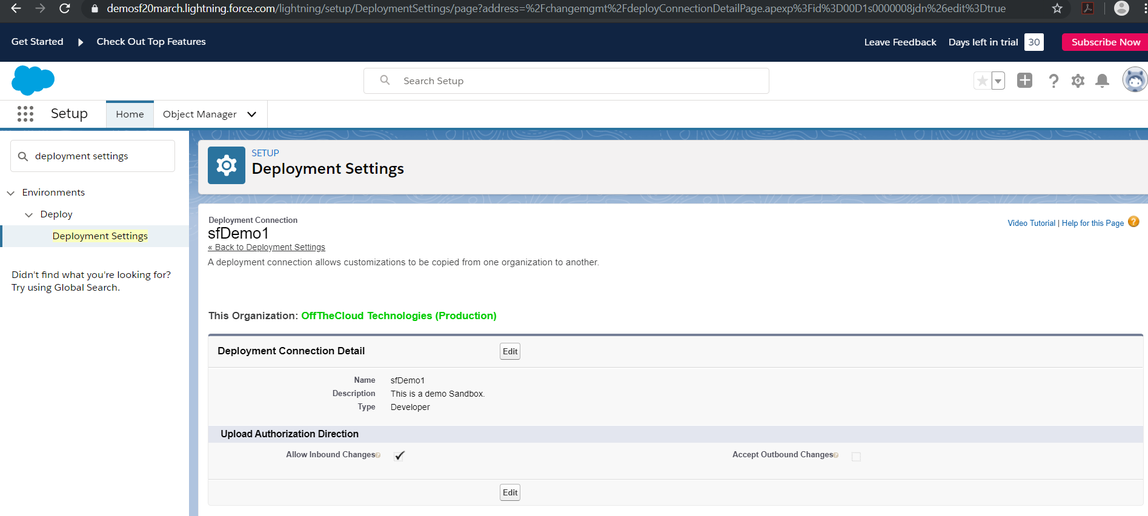
Task: Switch to the Object Manager tab
Action: tap(200, 114)
